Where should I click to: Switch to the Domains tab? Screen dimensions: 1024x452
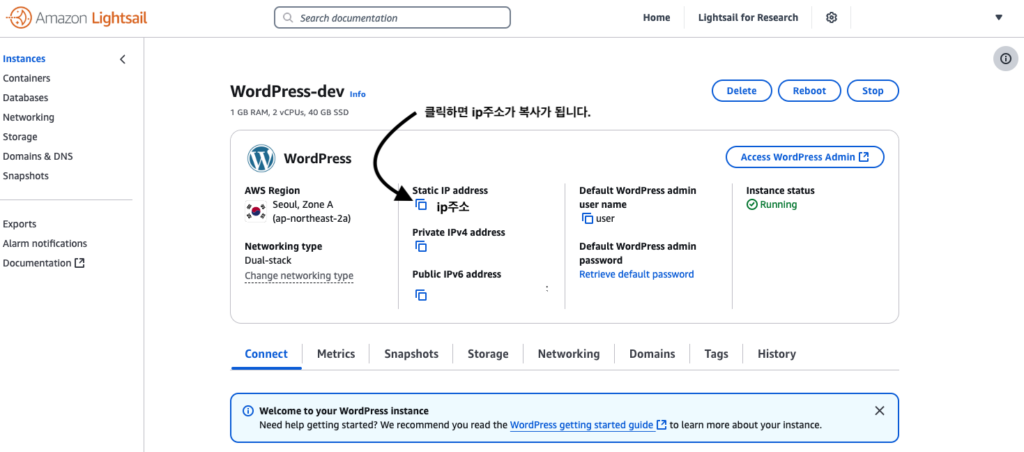(652, 354)
